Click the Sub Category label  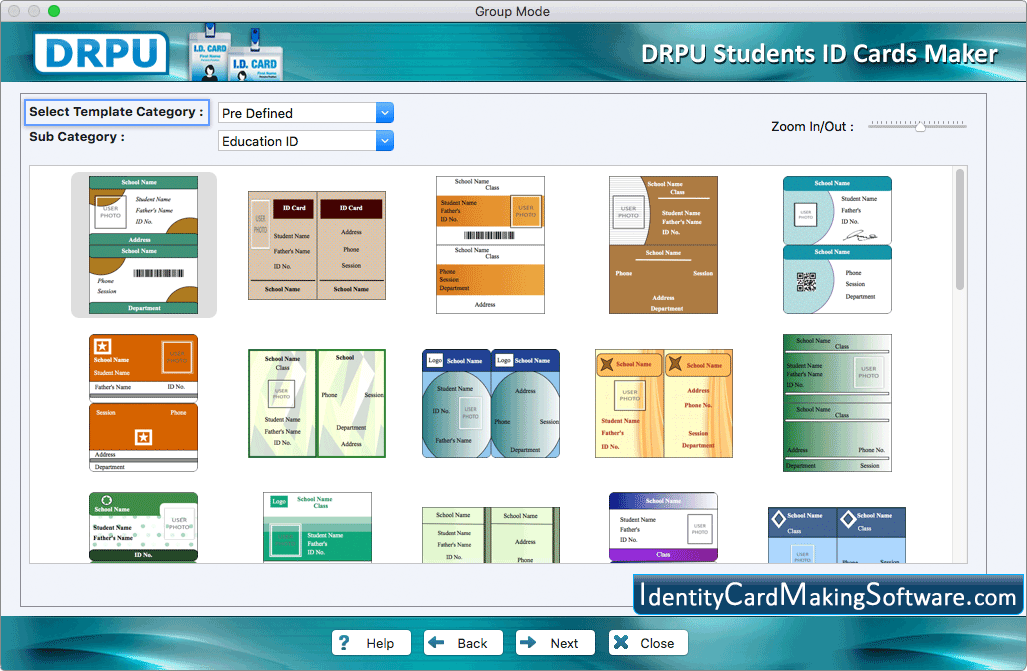(77, 137)
